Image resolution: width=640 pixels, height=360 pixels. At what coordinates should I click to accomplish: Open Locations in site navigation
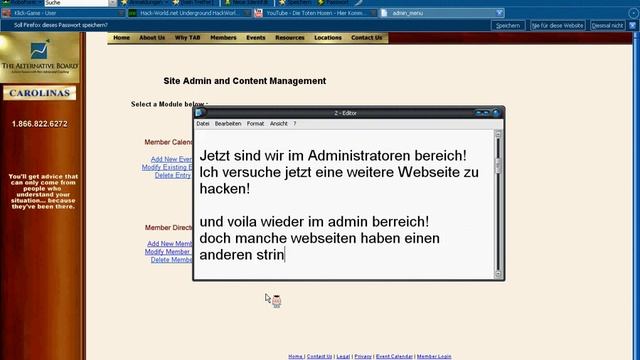[328, 38]
